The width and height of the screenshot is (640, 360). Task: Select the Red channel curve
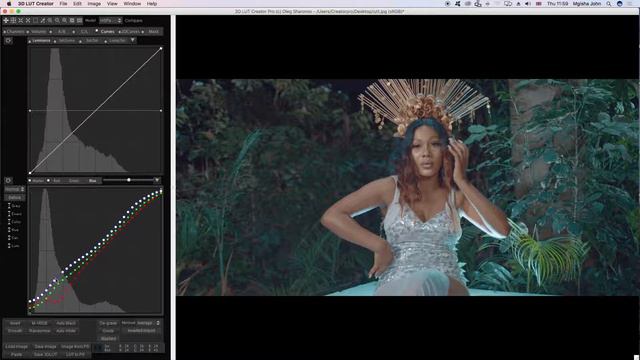(x=56, y=180)
